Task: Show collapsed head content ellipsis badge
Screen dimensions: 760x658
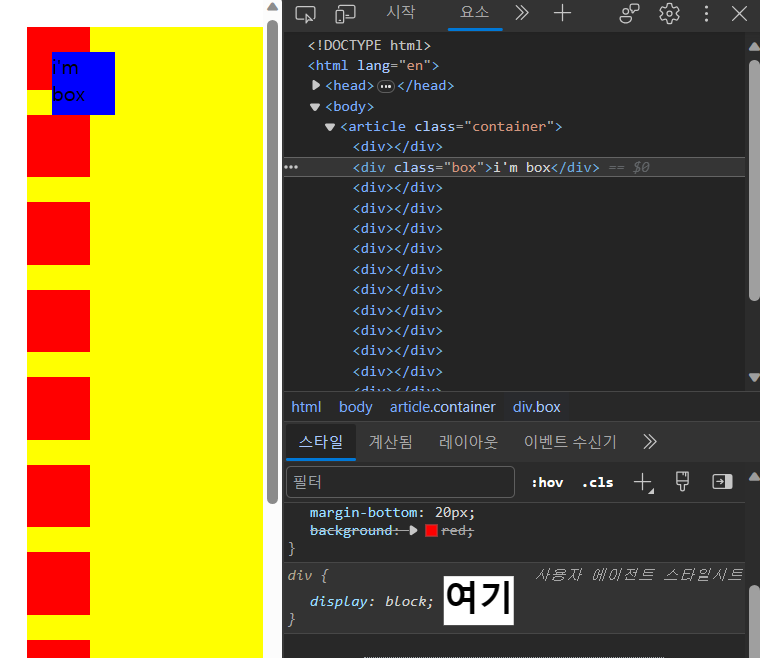Action: [386, 86]
